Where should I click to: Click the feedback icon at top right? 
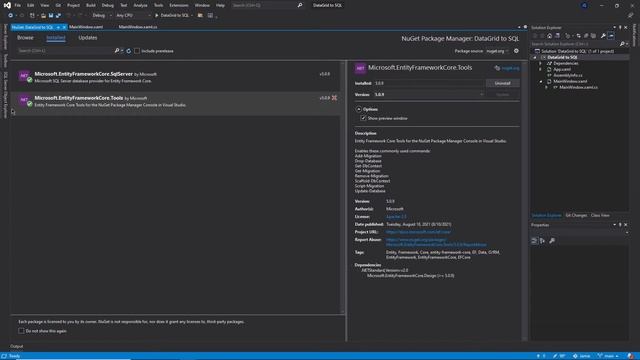[x=631, y=16]
